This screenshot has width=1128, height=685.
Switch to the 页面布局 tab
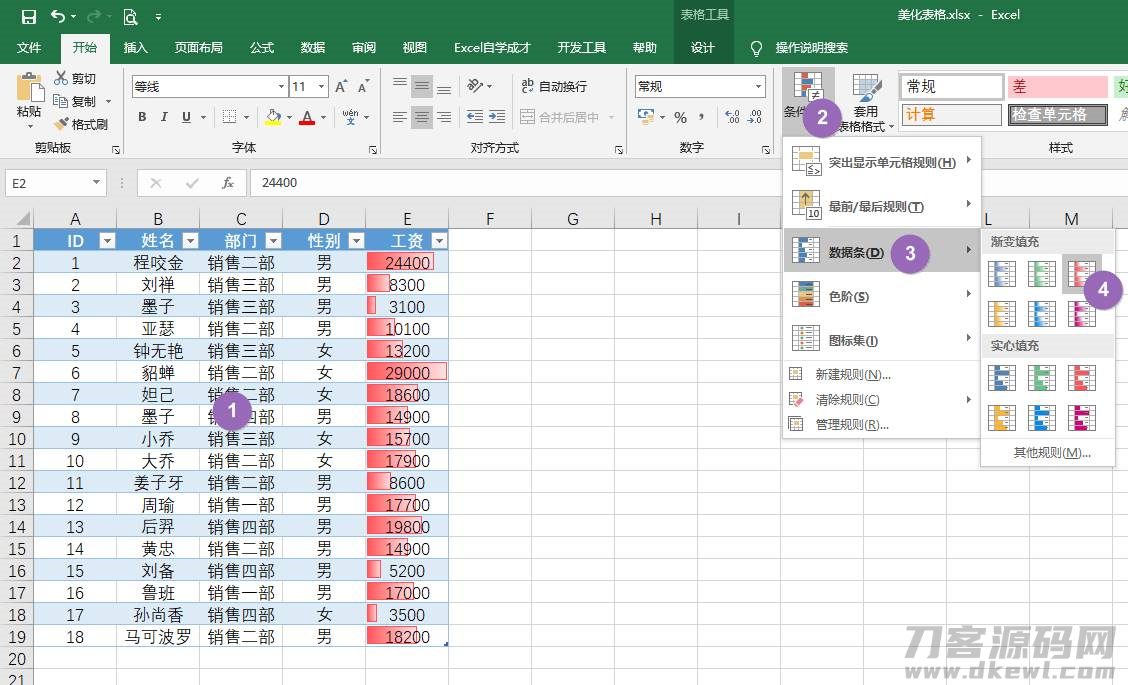199,47
